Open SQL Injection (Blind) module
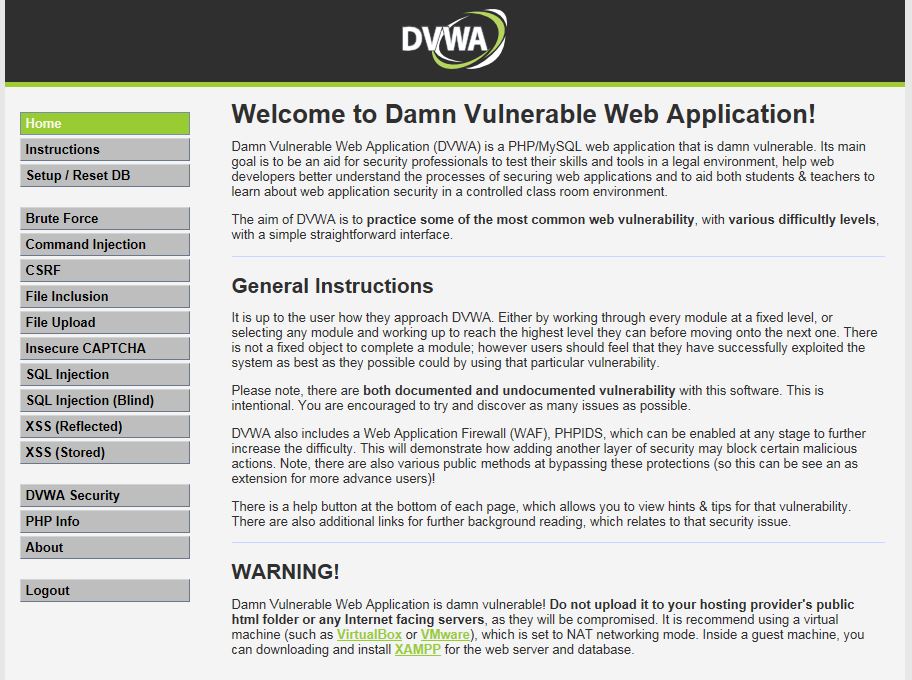 105,400
